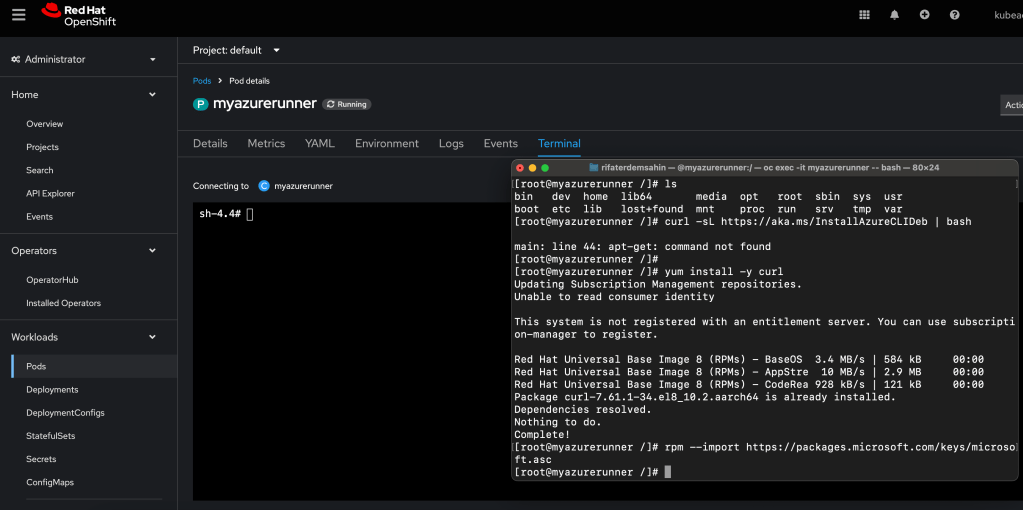
Task: Open OperatorHub in the sidebar
Action: 52,280
